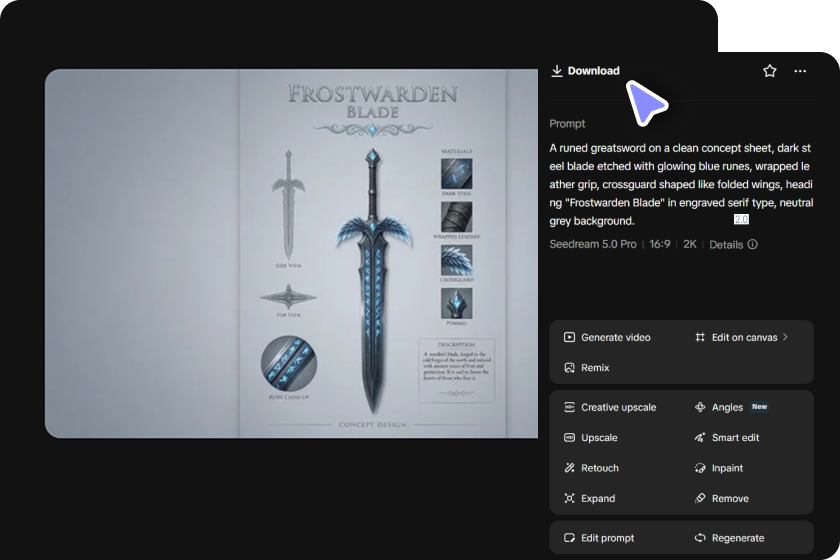Choose the Expand label

coord(598,498)
